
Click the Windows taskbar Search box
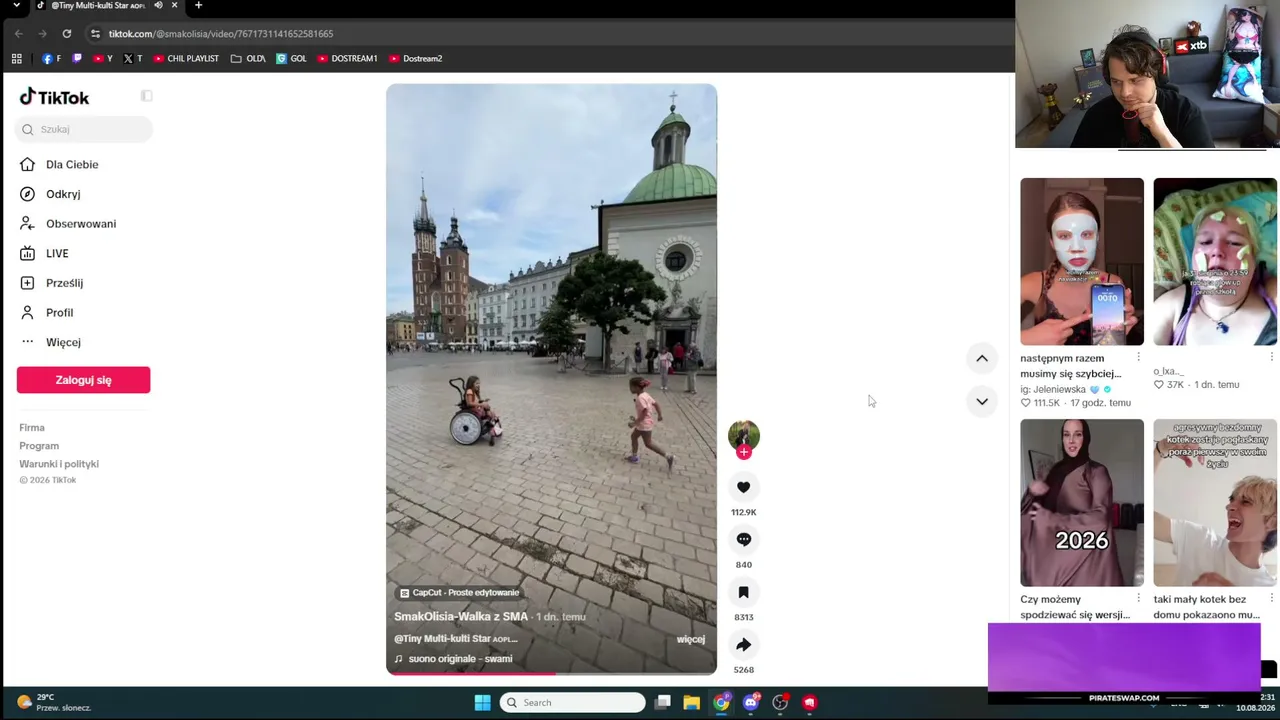[x=573, y=703]
